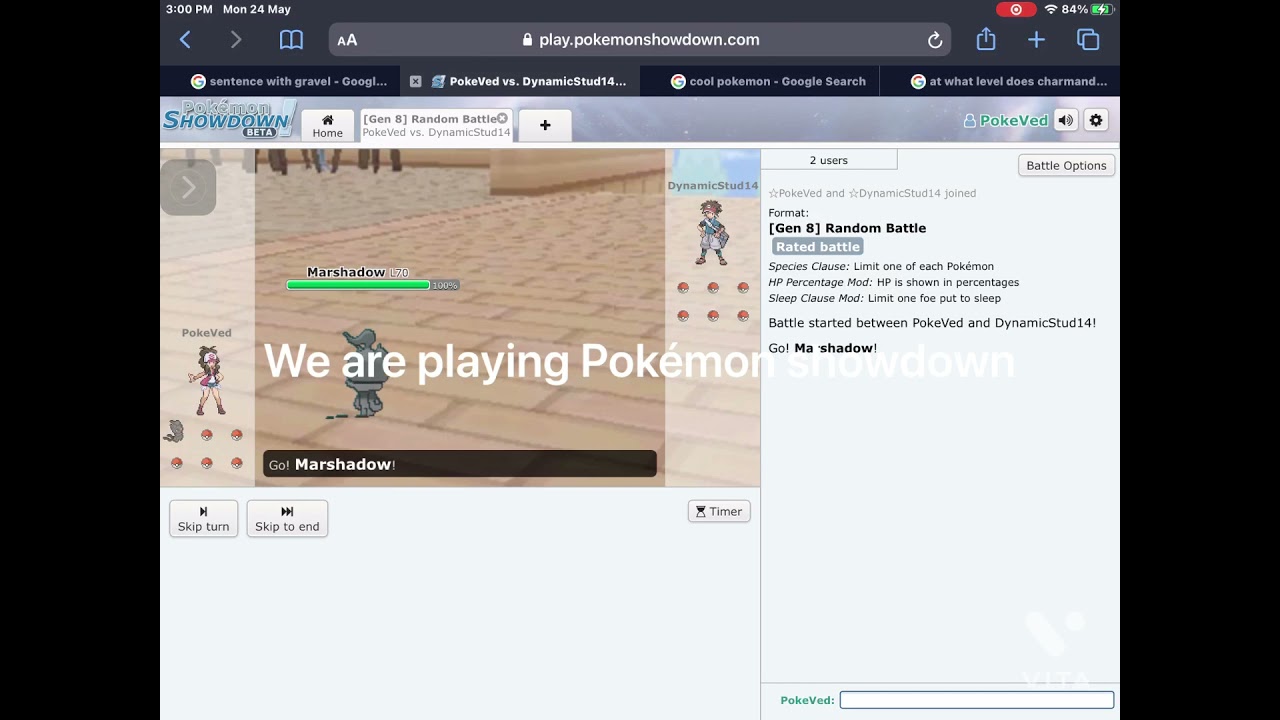Reload the page with refresh icon
The height and width of the screenshot is (720, 1280).
pos(935,40)
